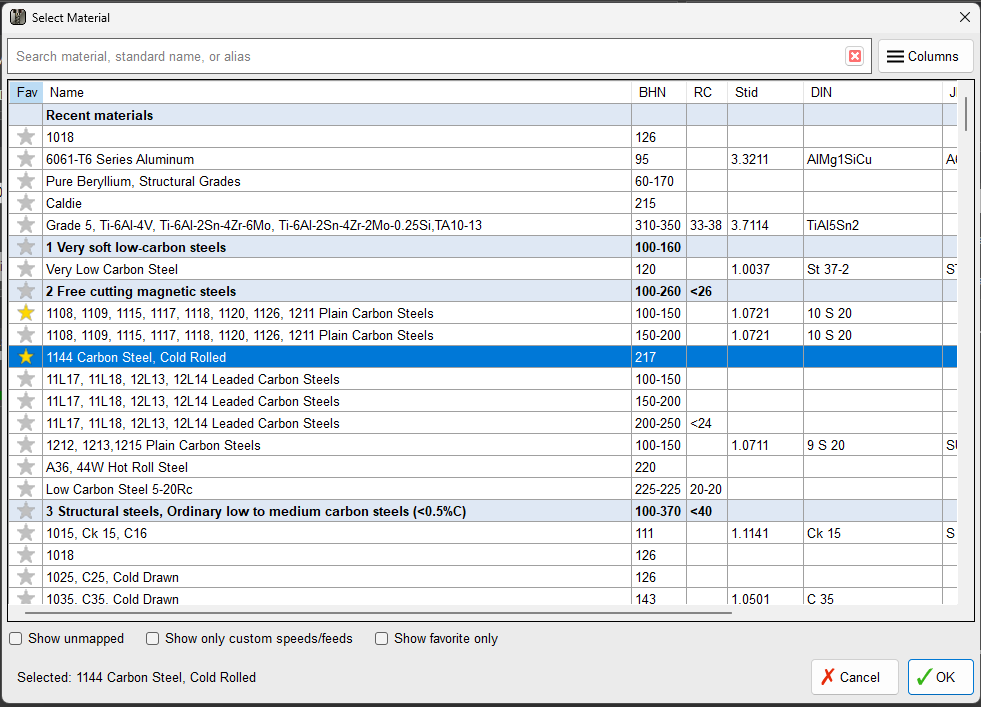Sort by the Name column header

point(337,93)
